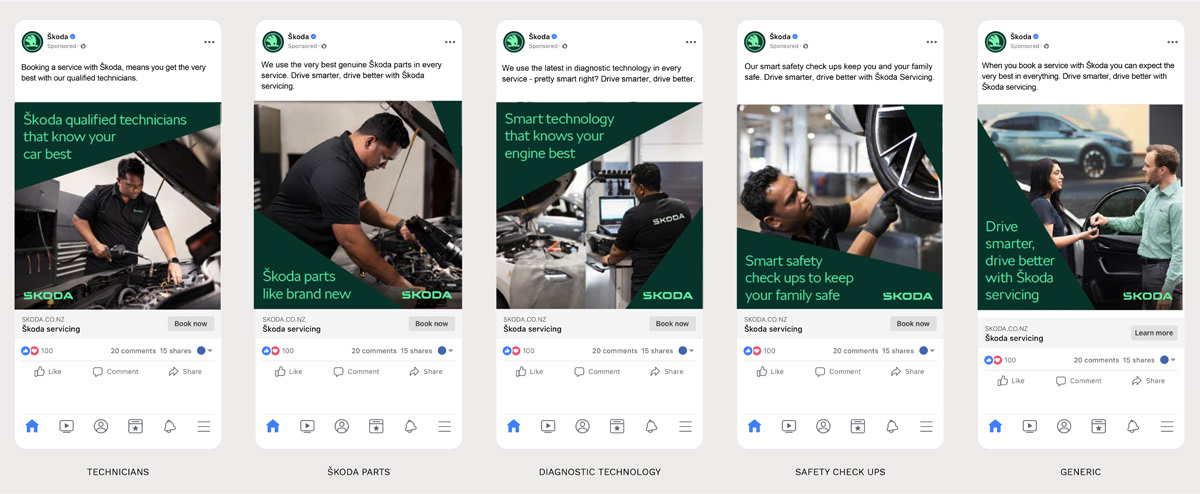Viewport: 1200px width, 494px height.
Task: Open ad image 'Škoda parts like brand new'
Action: point(358,207)
